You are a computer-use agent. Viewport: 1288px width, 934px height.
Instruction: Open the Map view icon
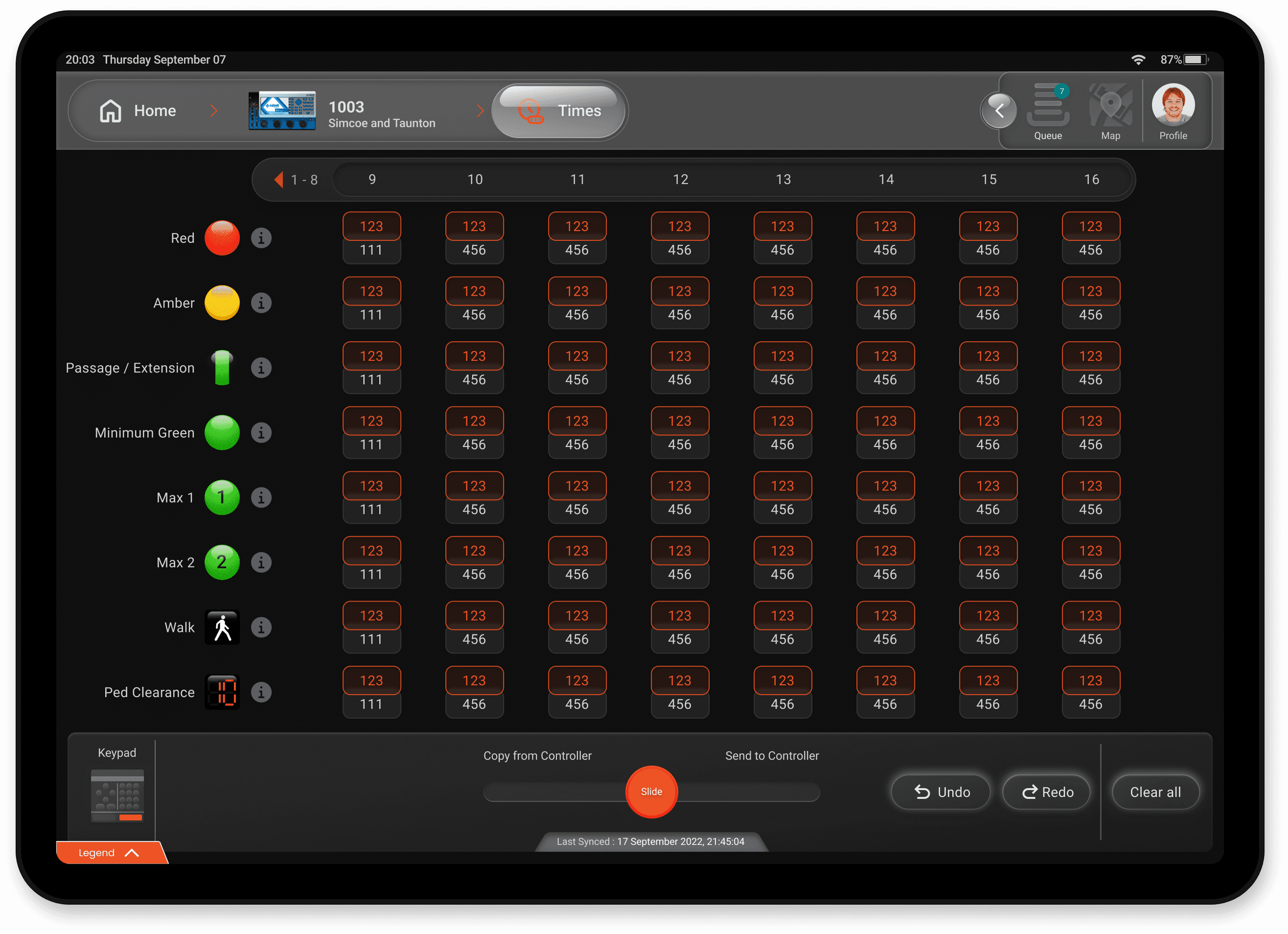pos(1110,106)
